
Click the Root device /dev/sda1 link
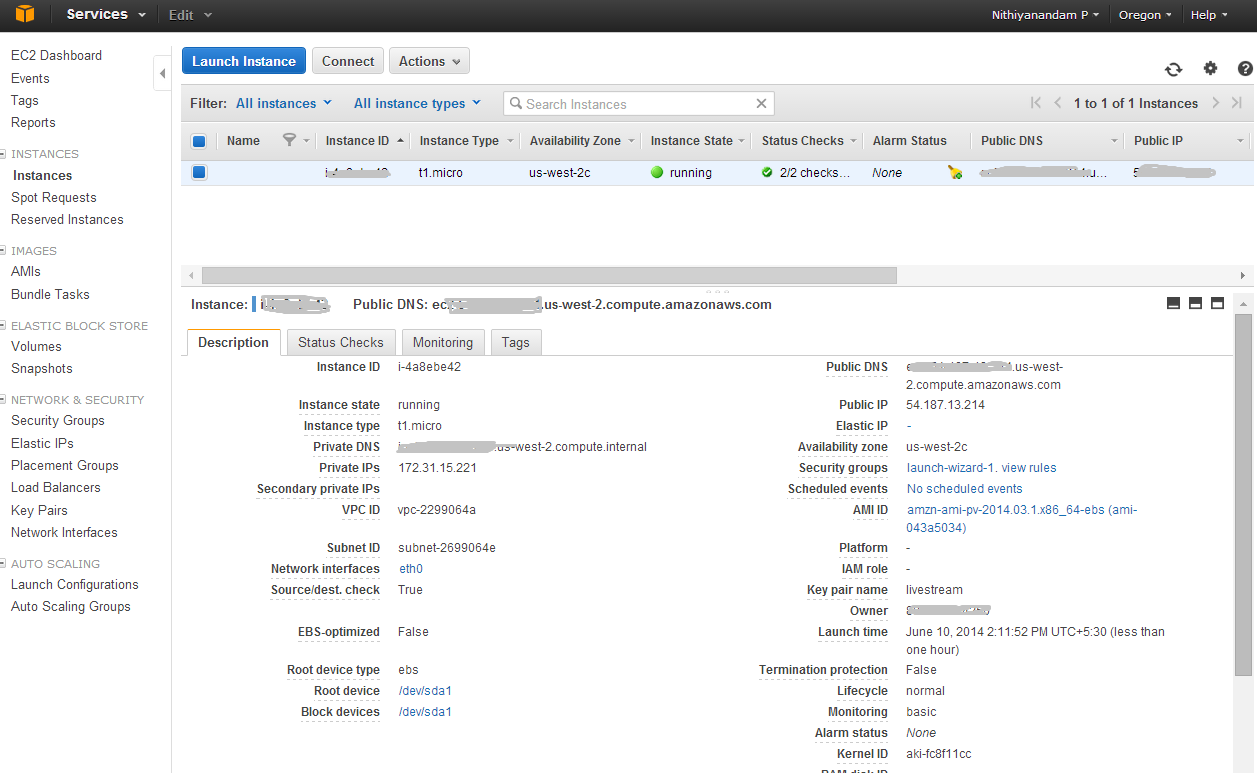425,691
